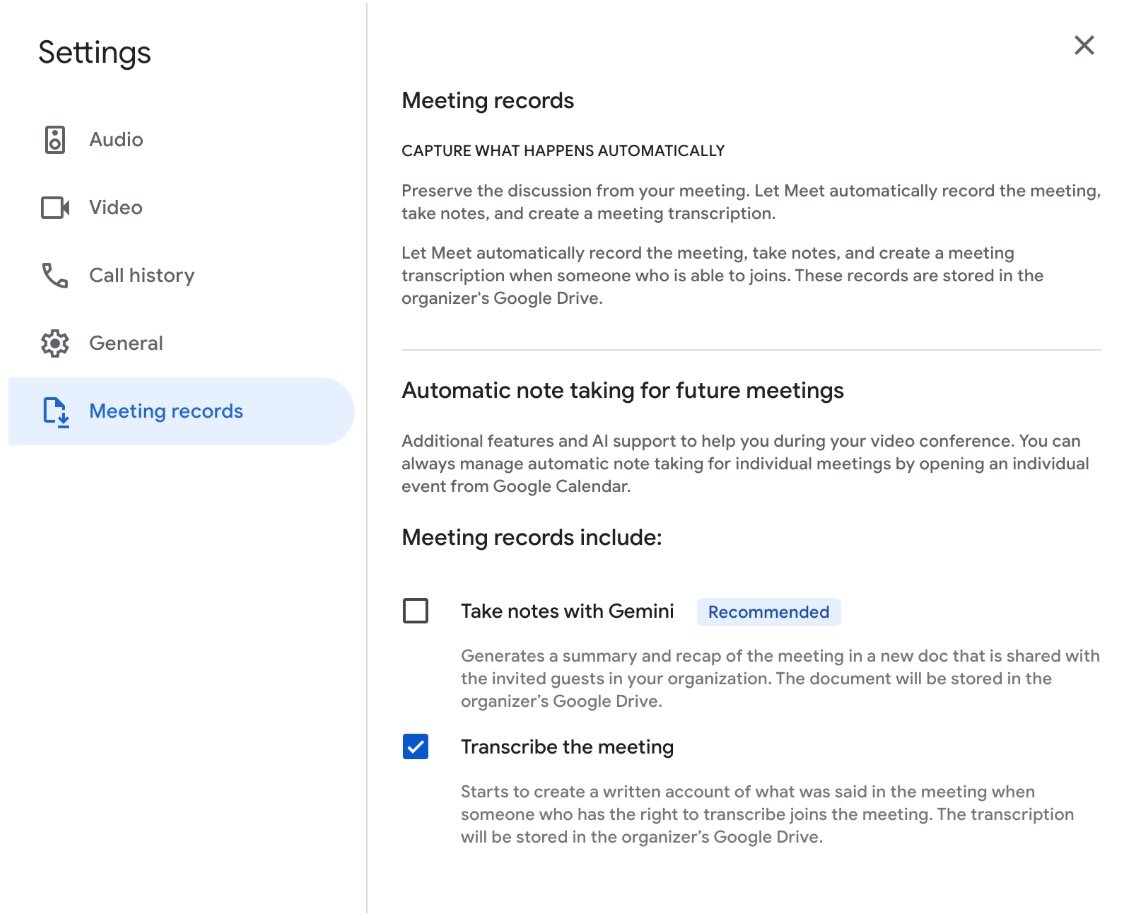Click the Meeting records document icon
The height and width of the screenshot is (918, 1128).
55,412
